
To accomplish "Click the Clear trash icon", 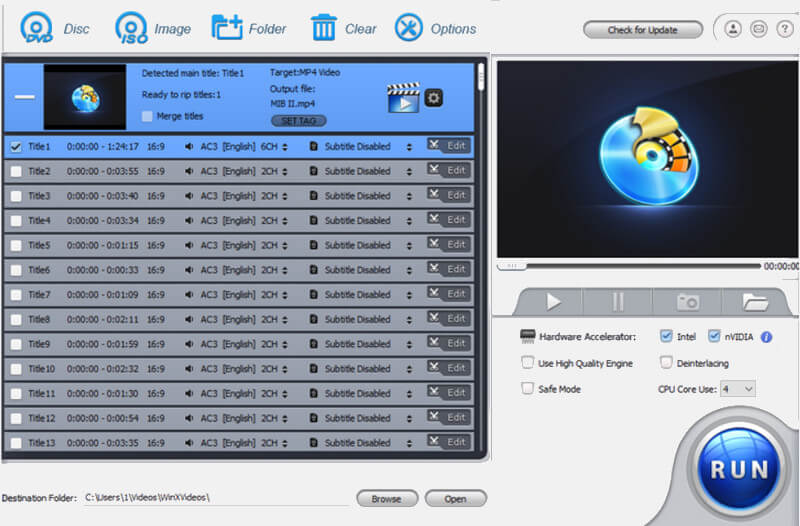I will (324, 27).
